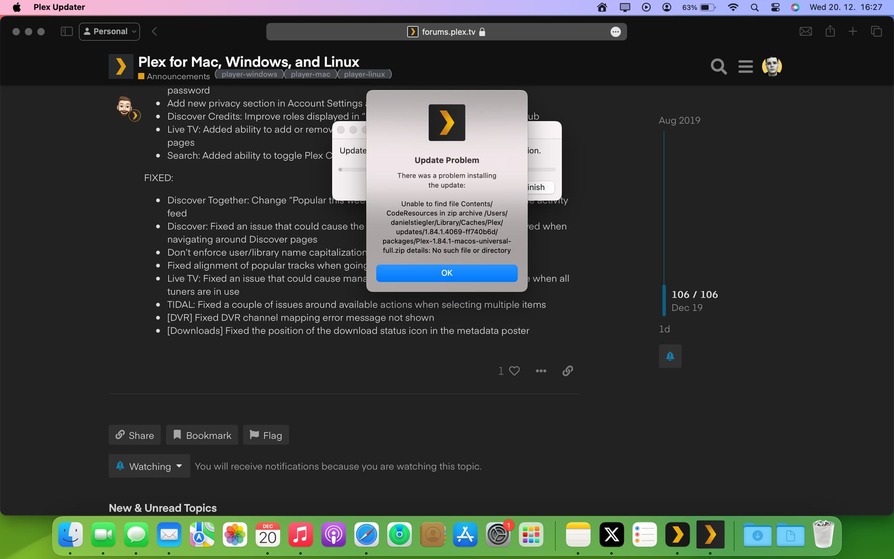Open Messages from the Dock
Screen dimensions: 894x559
point(136,535)
